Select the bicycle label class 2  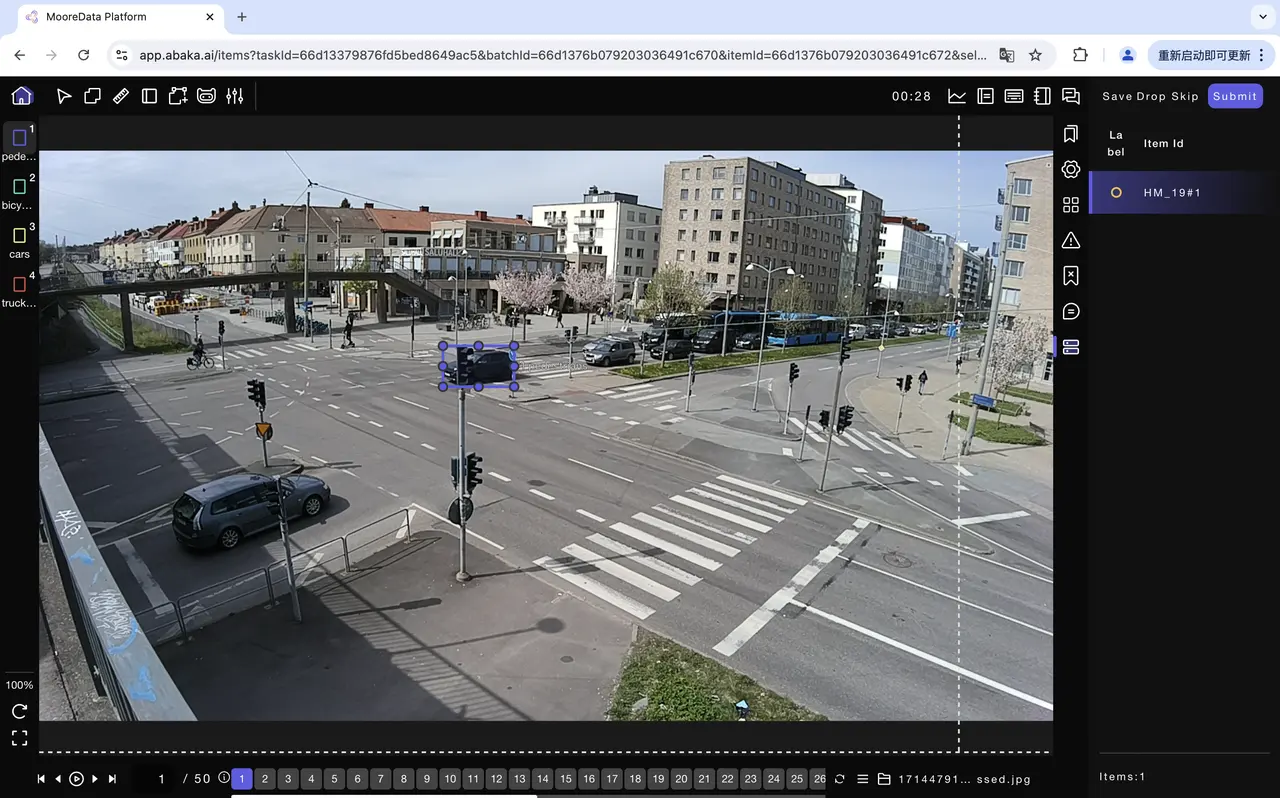pos(19,193)
